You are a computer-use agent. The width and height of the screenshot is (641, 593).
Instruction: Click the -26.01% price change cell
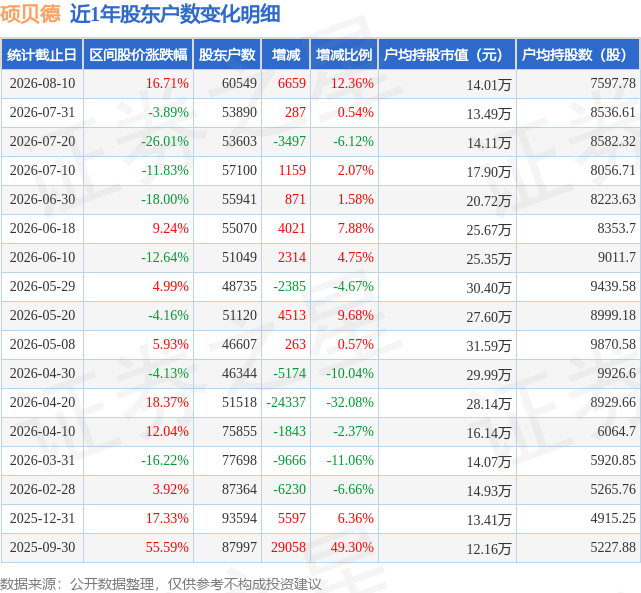(x=165, y=141)
